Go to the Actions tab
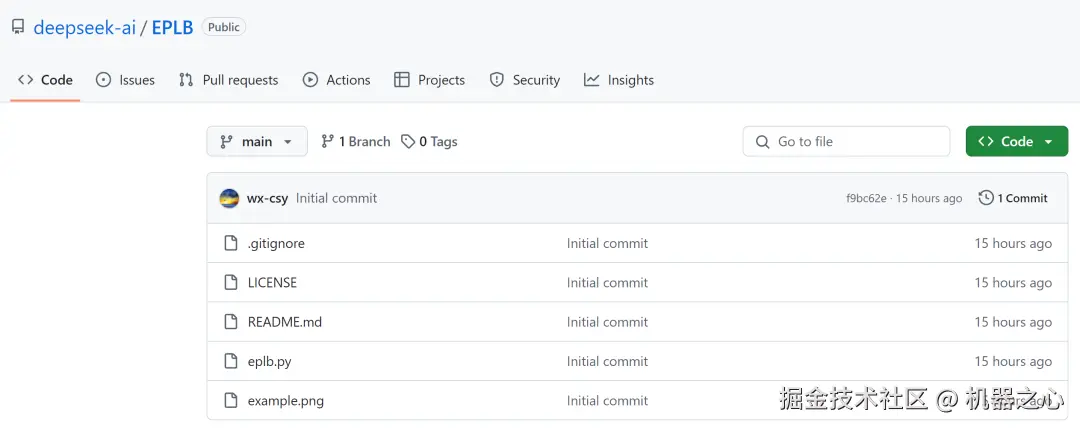 tap(337, 80)
